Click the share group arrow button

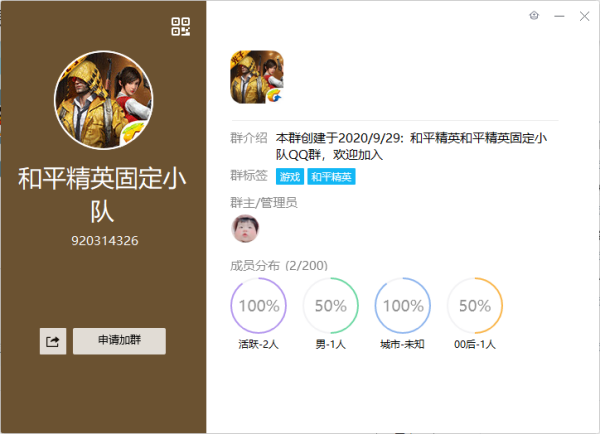(x=53, y=341)
